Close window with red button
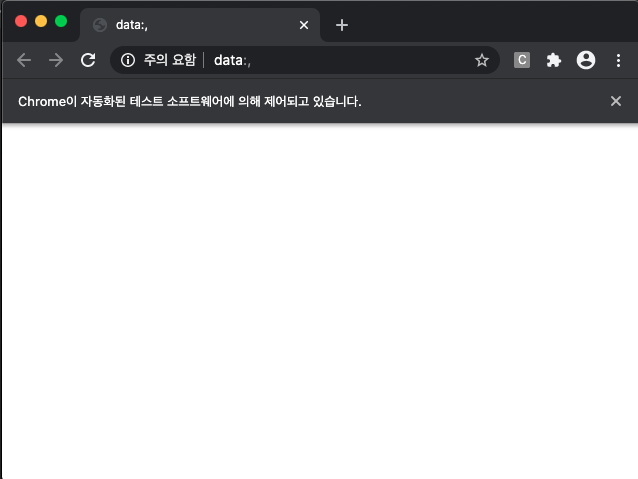 (21, 21)
